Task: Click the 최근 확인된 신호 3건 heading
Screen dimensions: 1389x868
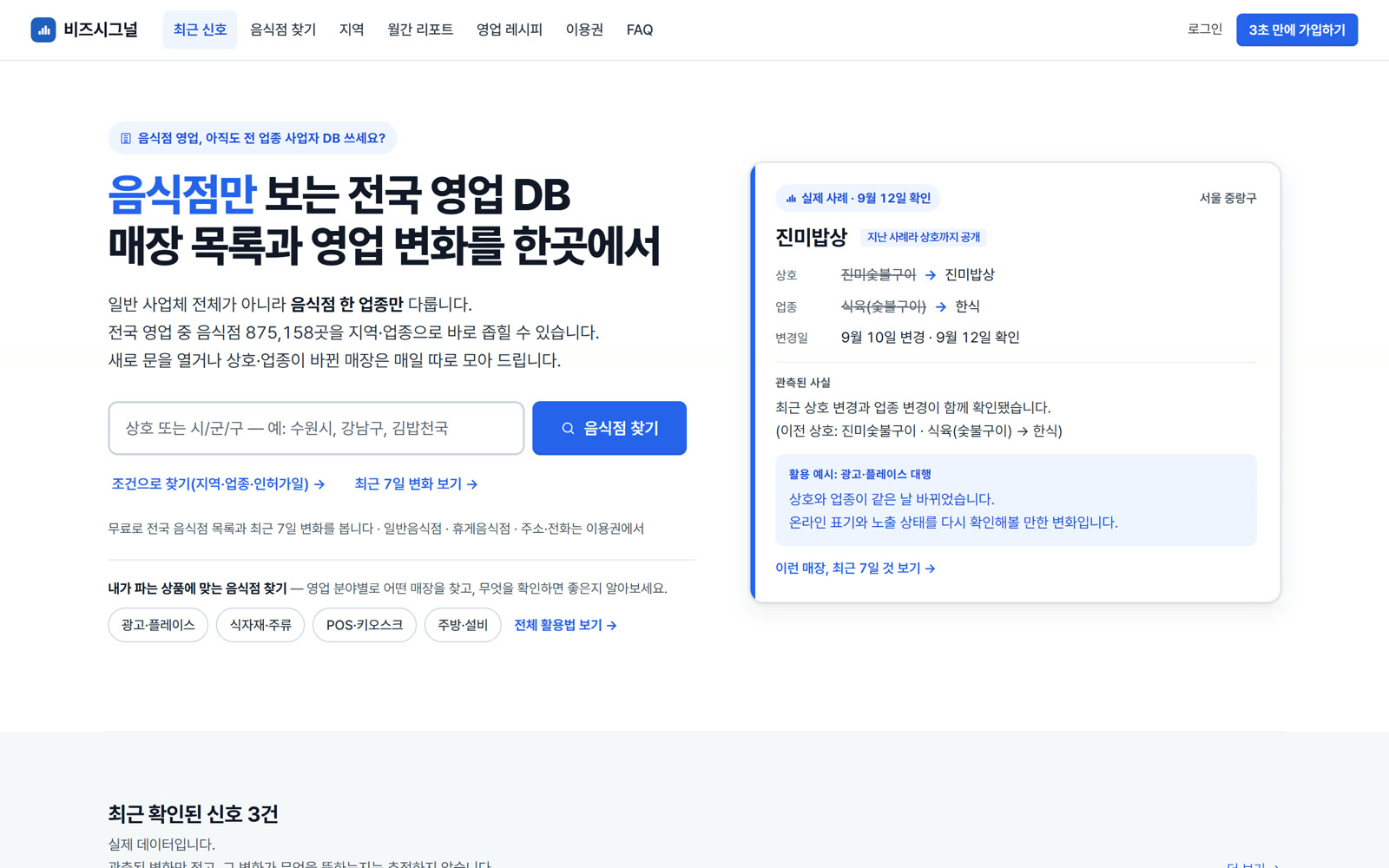Action: (193, 813)
